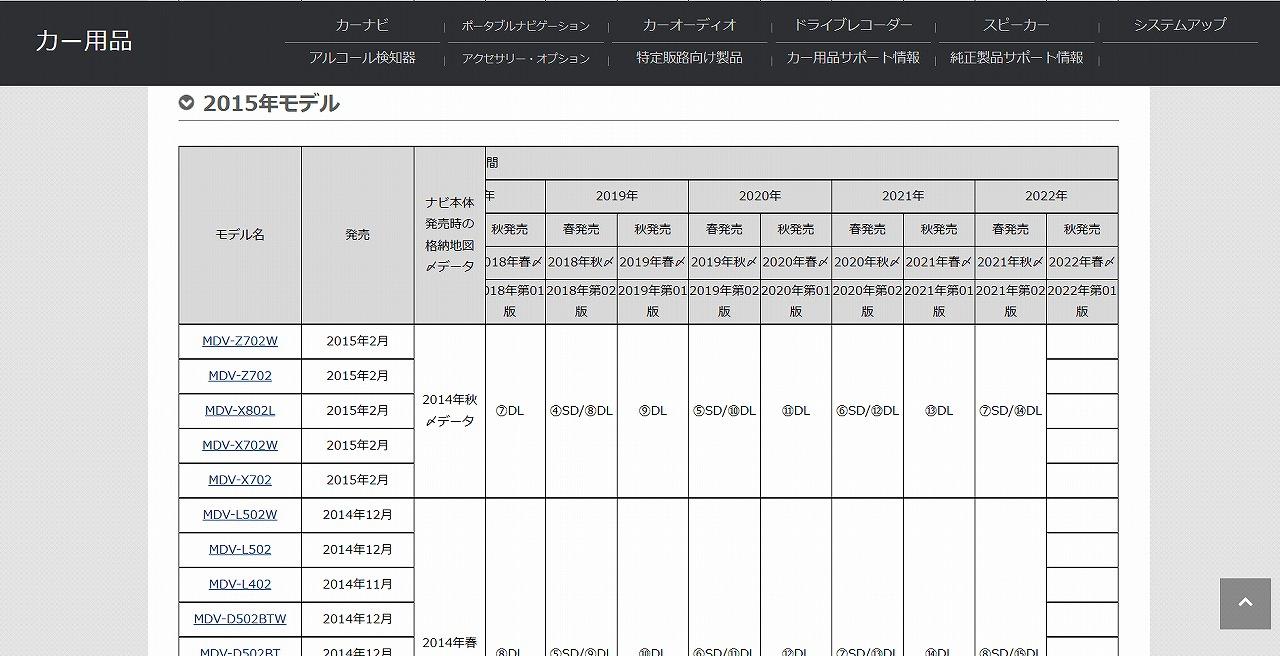Open the MDV-X702W model link

coord(240,445)
